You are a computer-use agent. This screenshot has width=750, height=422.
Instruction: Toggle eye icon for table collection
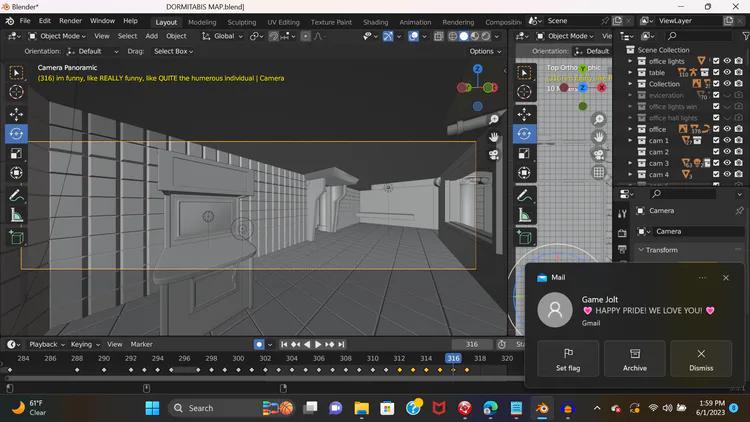click(x=727, y=72)
